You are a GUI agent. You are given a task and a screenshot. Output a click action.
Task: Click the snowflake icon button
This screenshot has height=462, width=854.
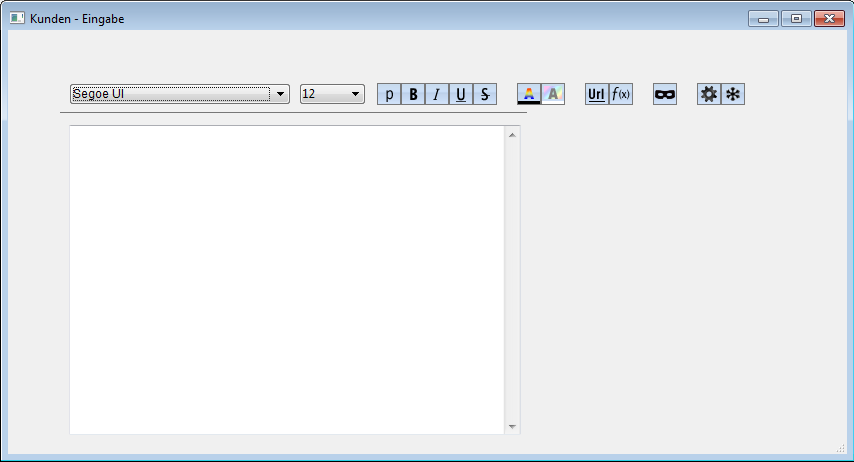(x=733, y=94)
